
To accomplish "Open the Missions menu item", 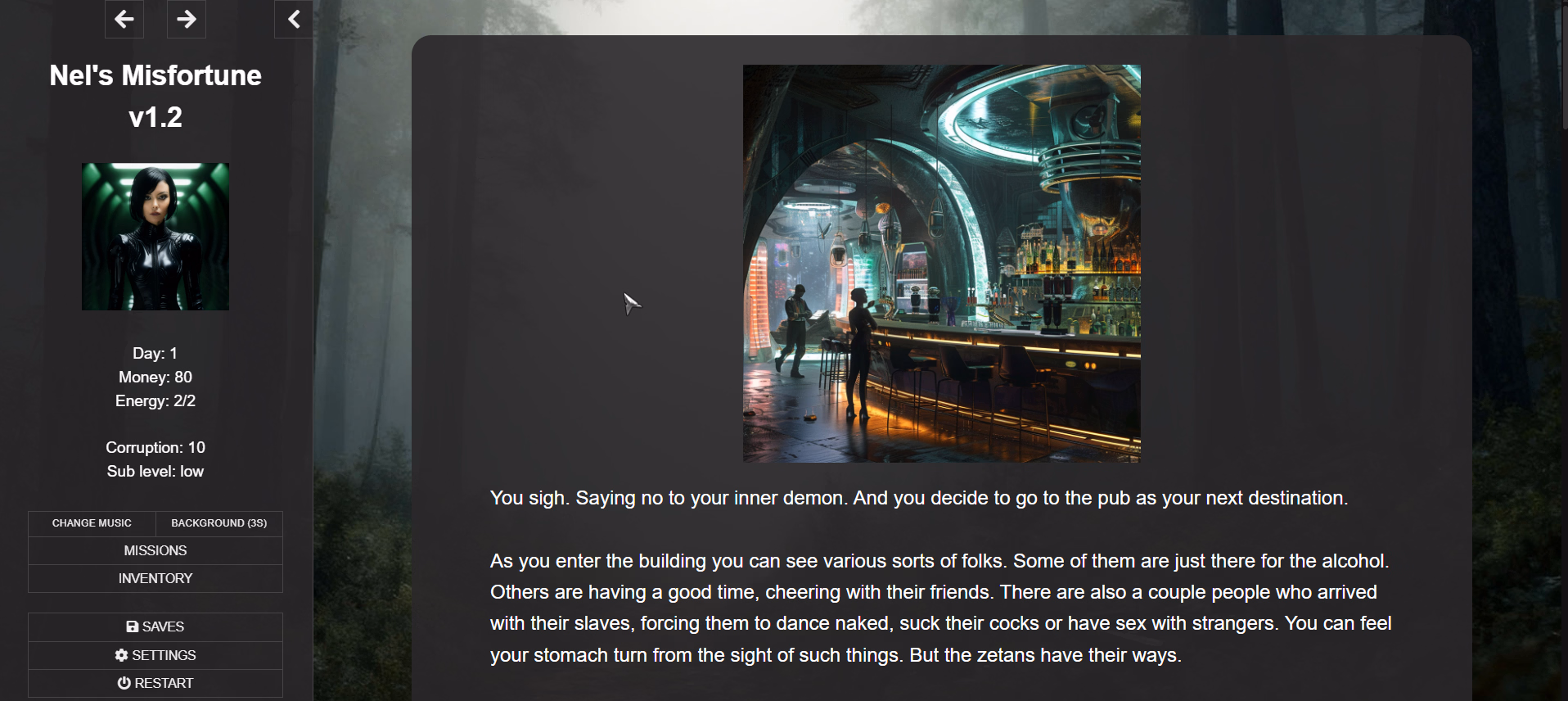I will [x=155, y=550].
